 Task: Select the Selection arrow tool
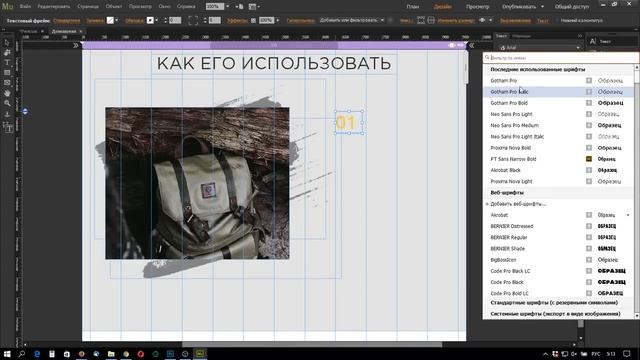click(x=7, y=42)
